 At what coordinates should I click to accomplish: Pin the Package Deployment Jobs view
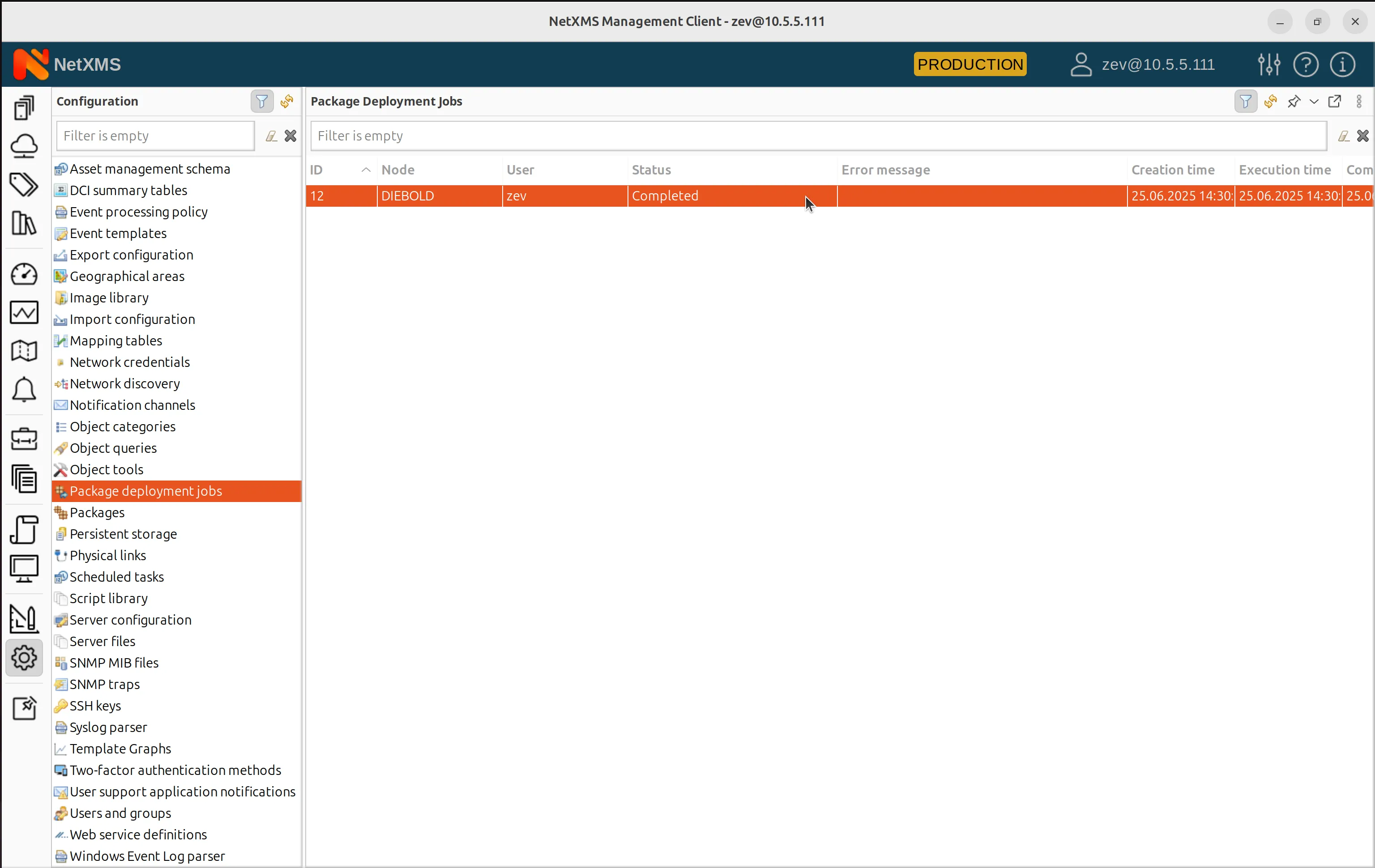pyautogui.click(x=1294, y=102)
